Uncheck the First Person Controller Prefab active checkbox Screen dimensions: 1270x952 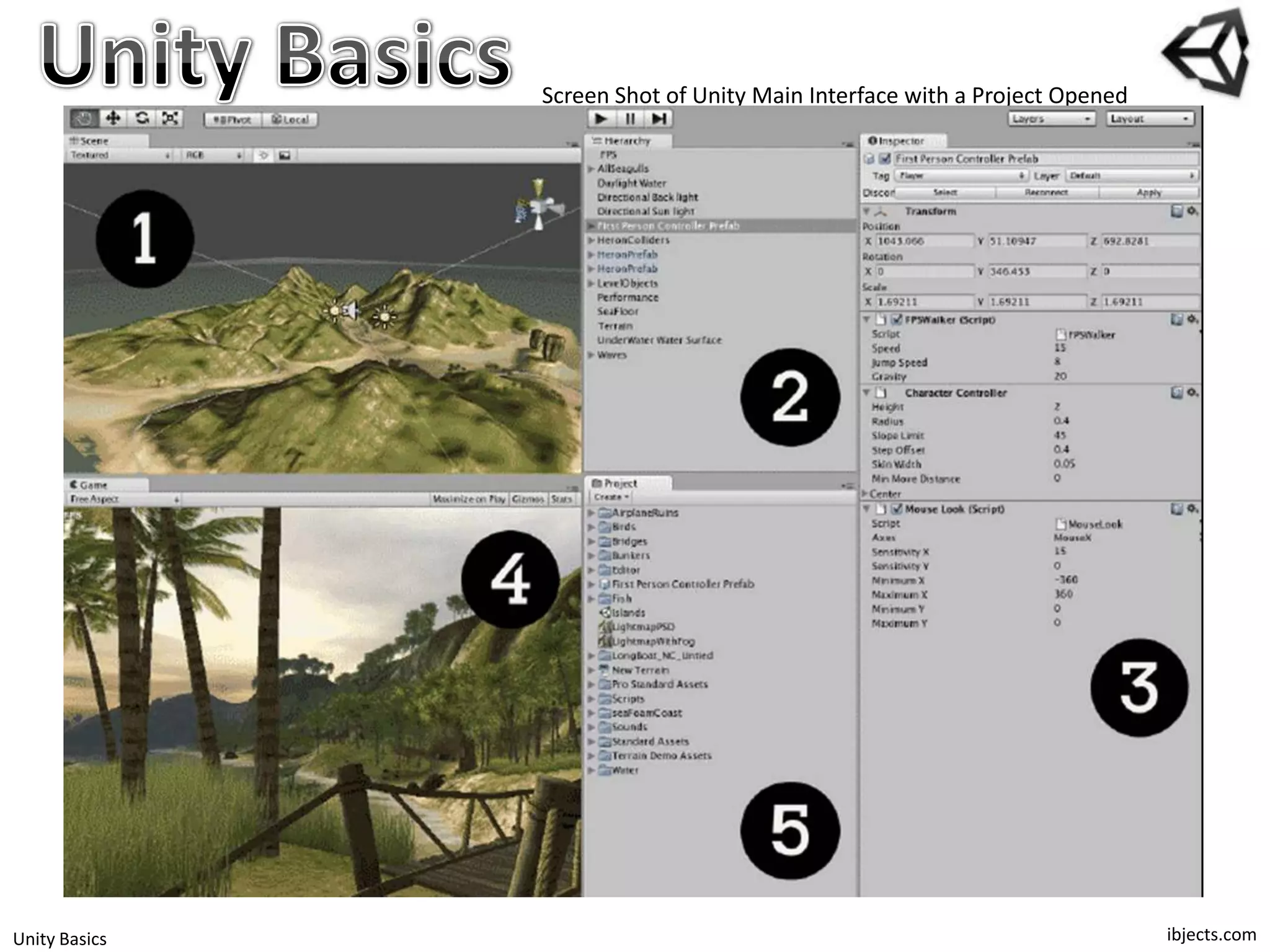tap(886, 159)
